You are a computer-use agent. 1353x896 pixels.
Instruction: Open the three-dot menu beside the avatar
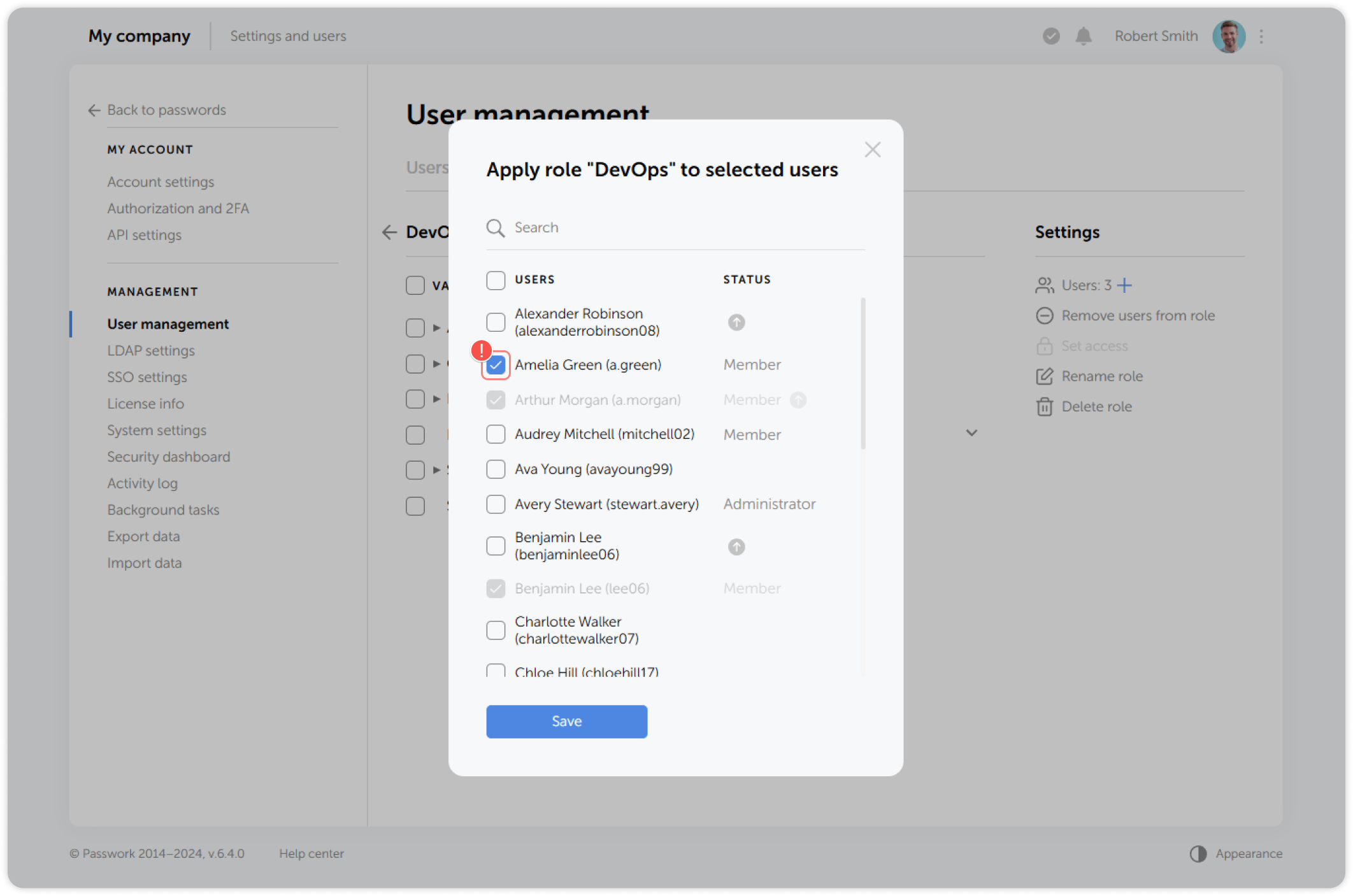coord(1261,36)
